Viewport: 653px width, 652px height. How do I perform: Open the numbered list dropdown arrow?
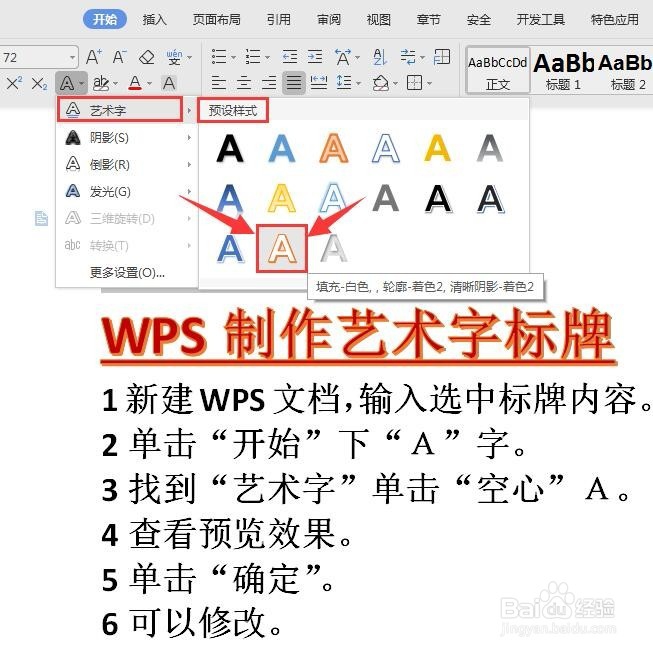pyautogui.click(x=267, y=57)
